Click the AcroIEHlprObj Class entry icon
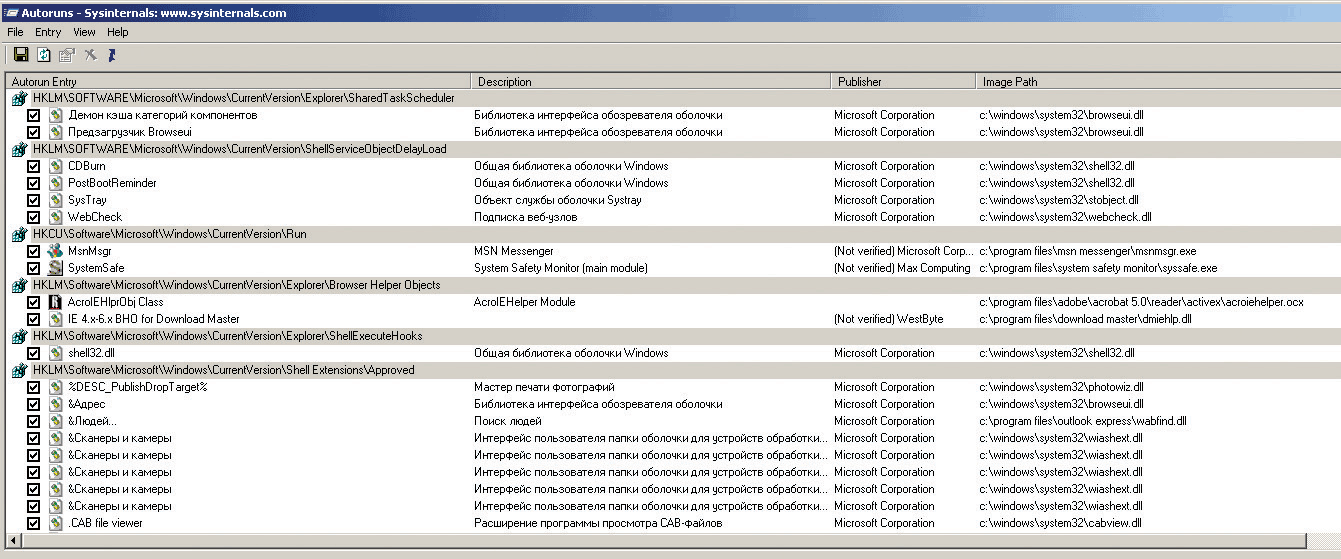This screenshot has height=559, width=1341. pyautogui.click(x=56, y=302)
